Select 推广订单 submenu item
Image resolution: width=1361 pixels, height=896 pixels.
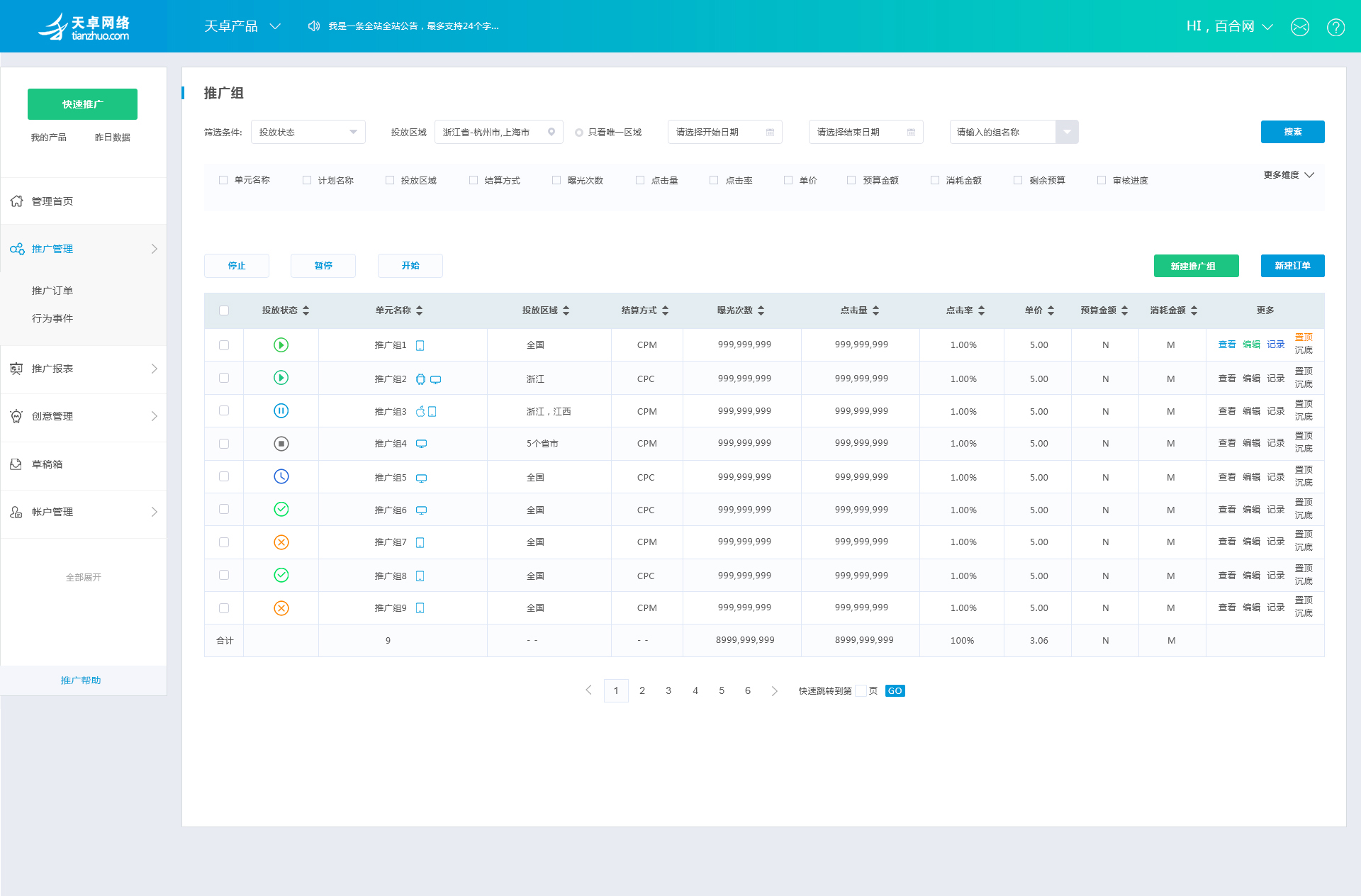(x=52, y=291)
